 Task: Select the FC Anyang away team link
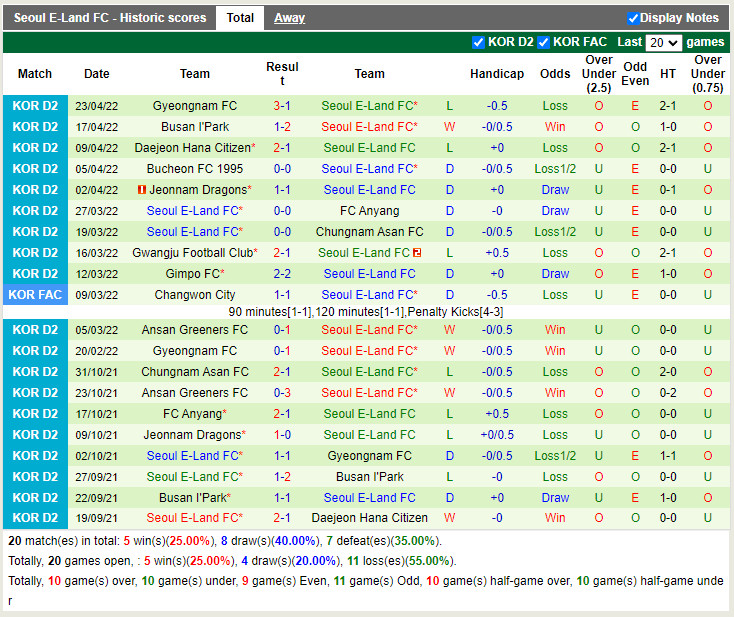(369, 211)
